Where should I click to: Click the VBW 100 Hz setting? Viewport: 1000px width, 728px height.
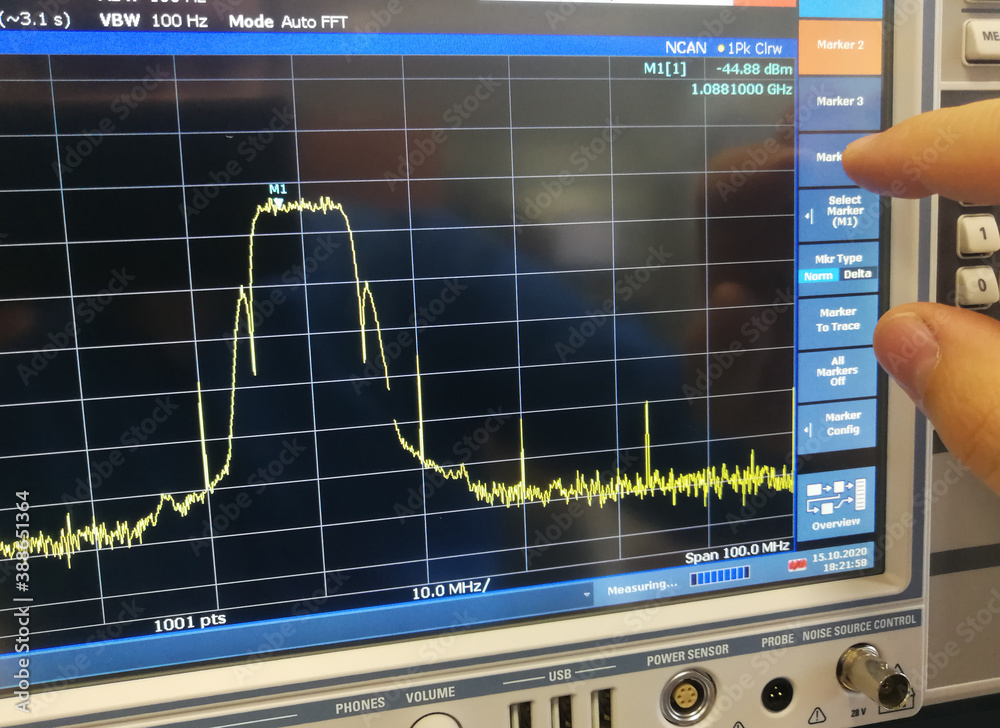click(153, 20)
